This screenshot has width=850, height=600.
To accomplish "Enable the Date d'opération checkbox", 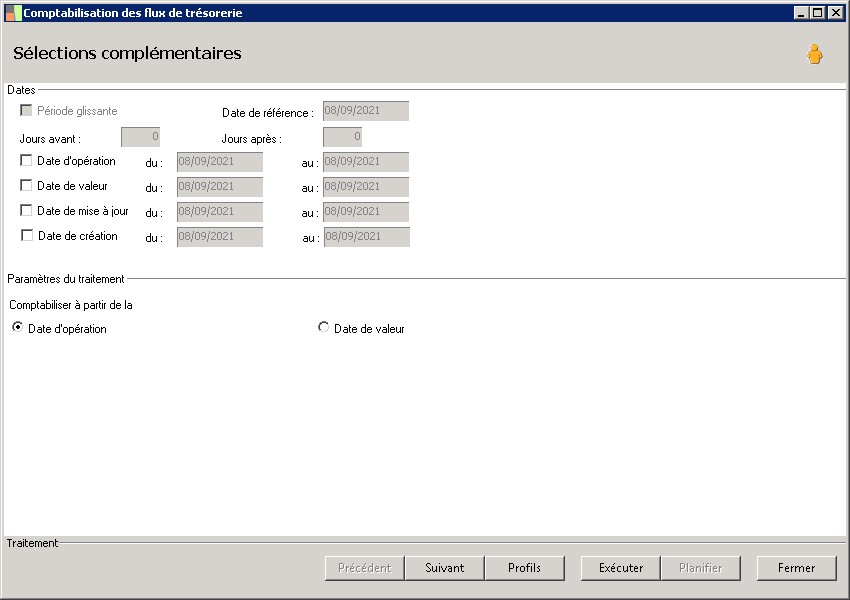I will pos(27,160).
